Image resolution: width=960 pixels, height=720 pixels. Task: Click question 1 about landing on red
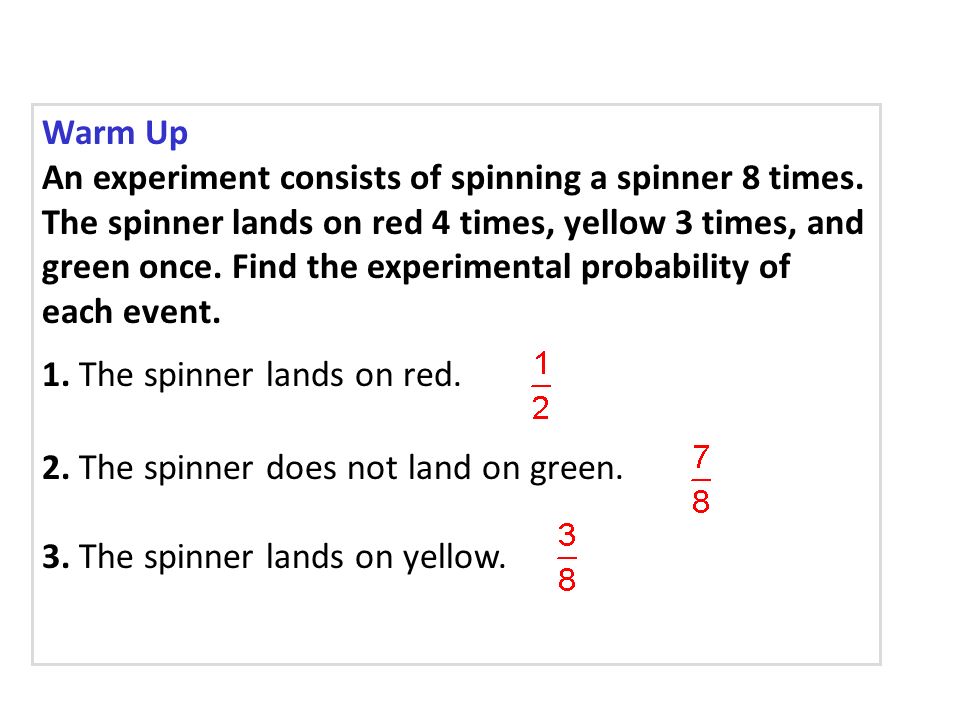(x=252, y=374)
